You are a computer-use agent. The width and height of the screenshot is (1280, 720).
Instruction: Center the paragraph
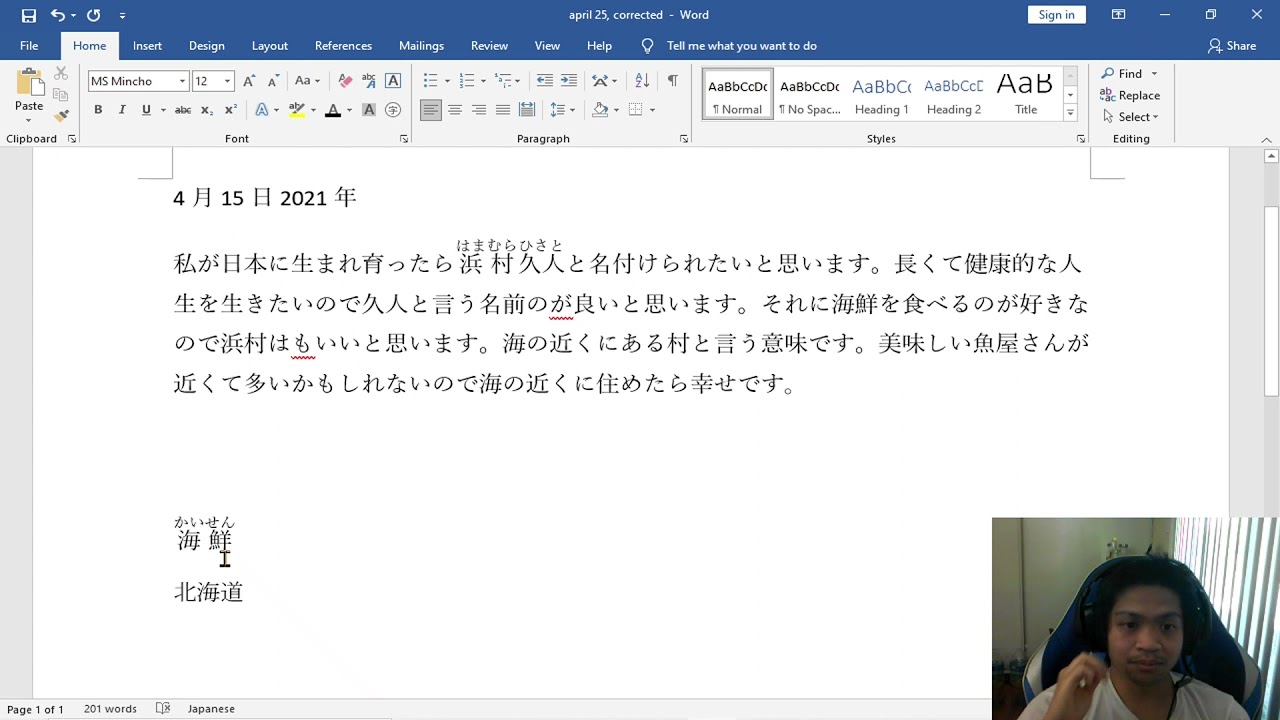coord(455,110)
